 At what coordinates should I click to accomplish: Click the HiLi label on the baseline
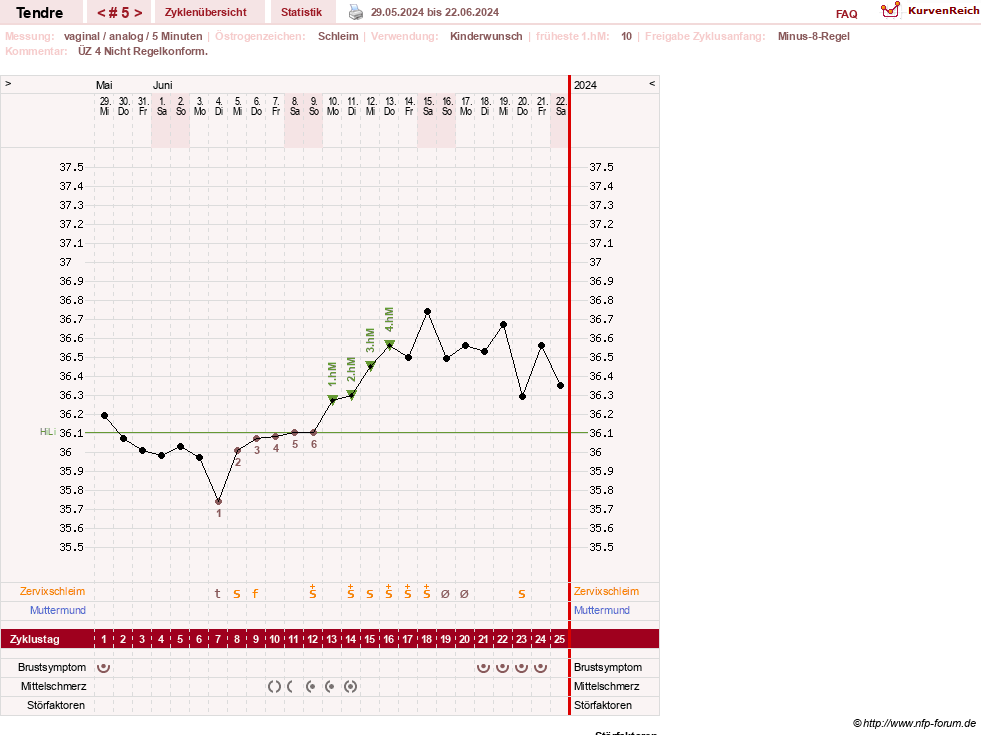pos(48,432)
